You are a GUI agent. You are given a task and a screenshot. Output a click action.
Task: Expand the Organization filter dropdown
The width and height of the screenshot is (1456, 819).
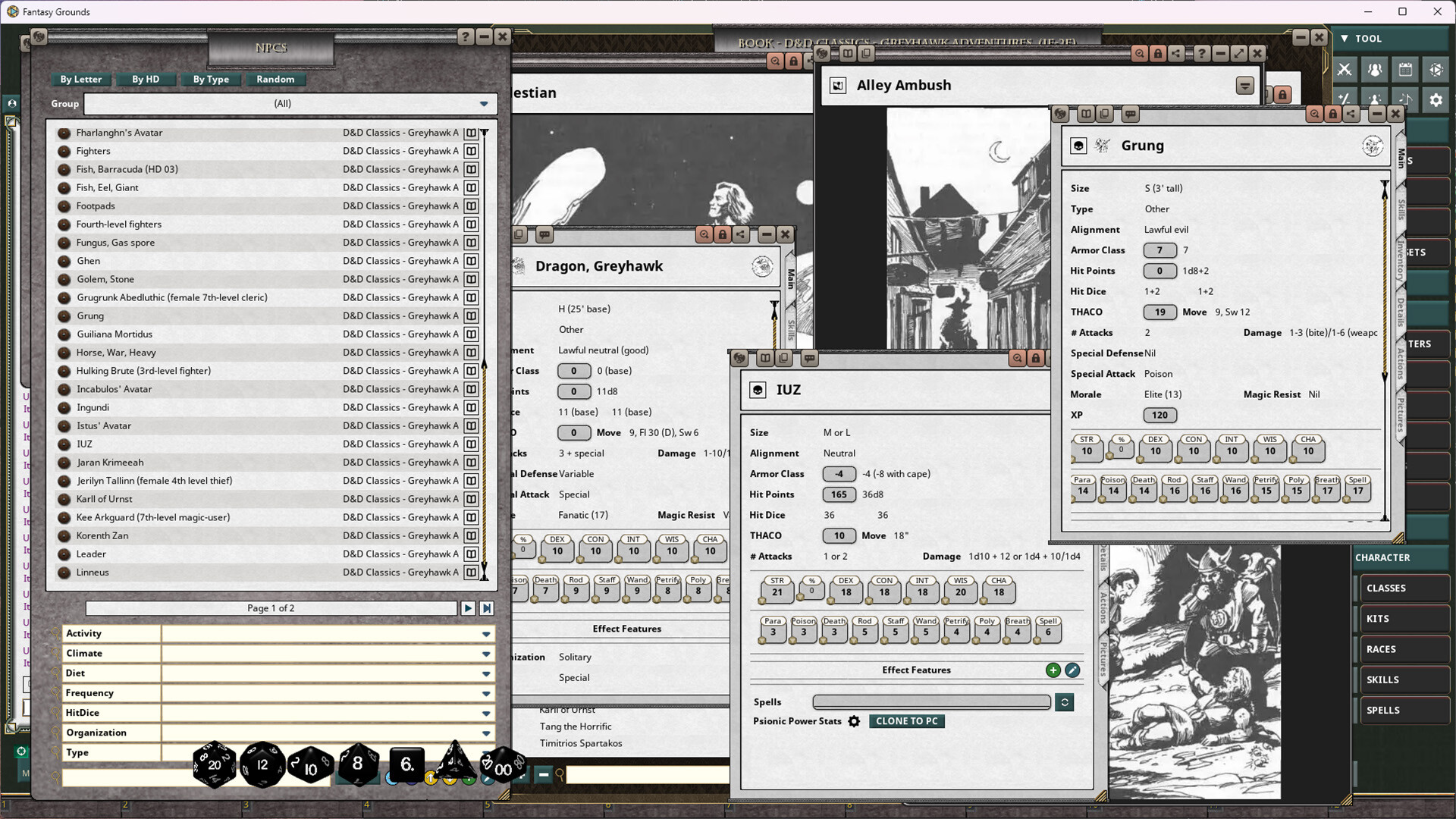tap(486, 733)
